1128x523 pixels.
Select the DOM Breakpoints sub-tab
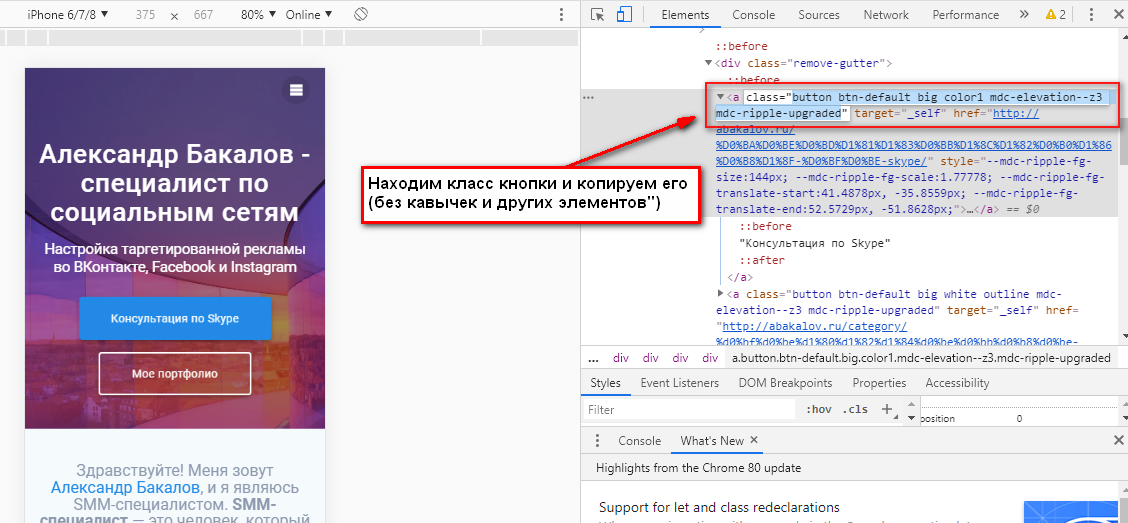tap(786, 383)
